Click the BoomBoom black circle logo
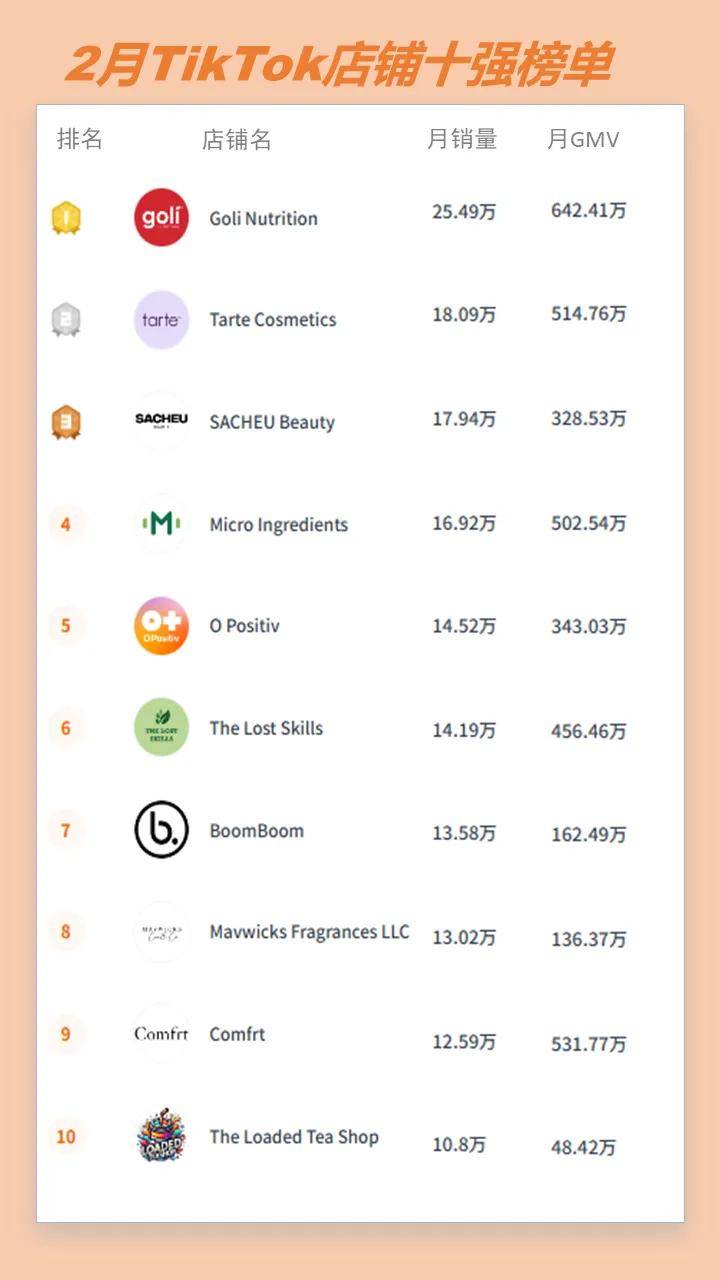 (x=161, y=829)
